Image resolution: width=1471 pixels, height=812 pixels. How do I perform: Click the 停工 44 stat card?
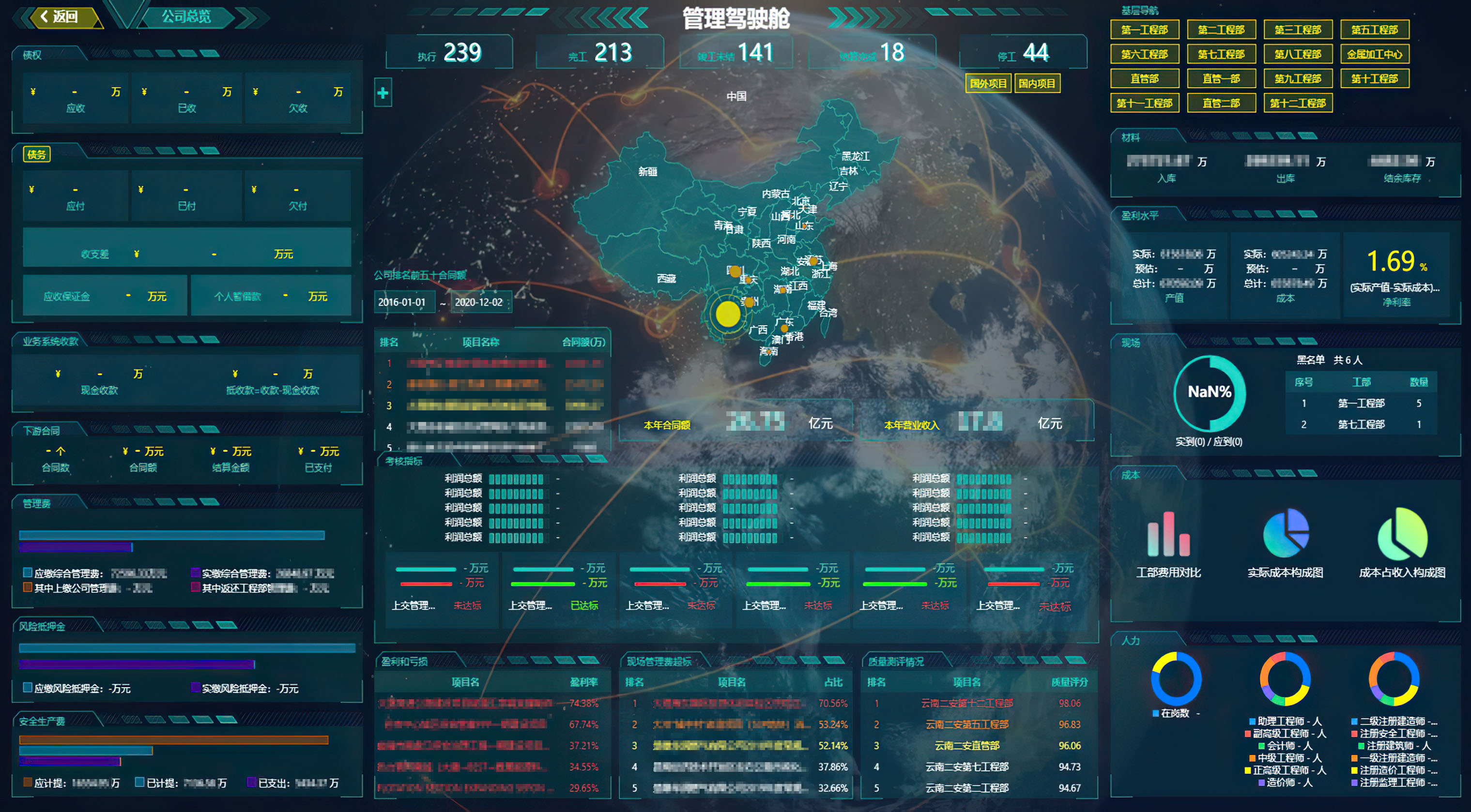coord(1023,52)
